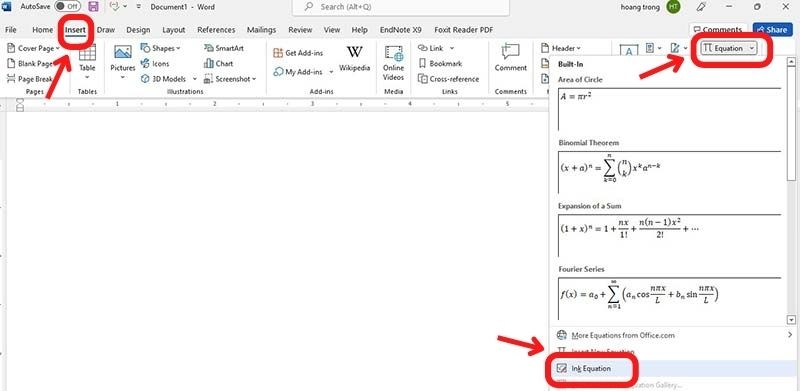Insert a Page Break
This screenshot has width=800, height=391.
[x=31, y=79]
